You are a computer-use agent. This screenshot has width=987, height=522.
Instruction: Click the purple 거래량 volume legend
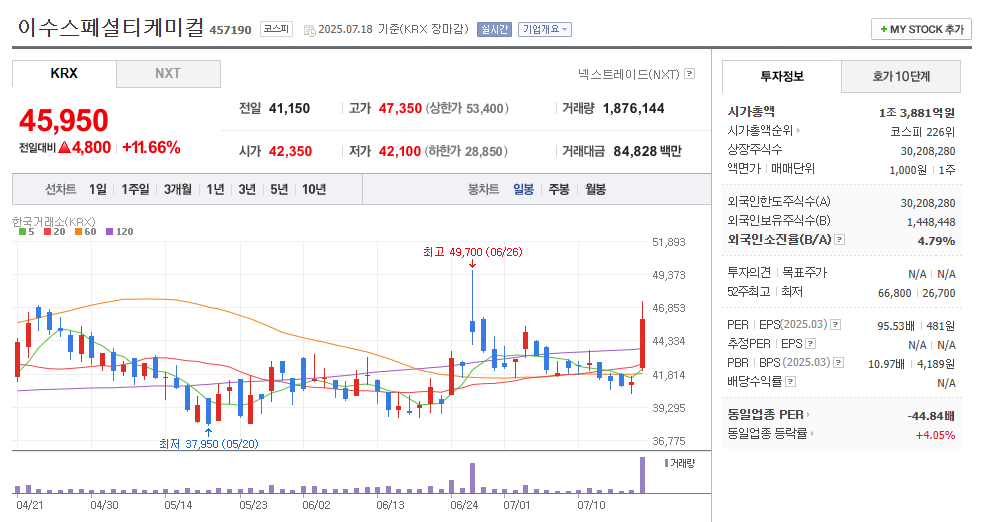click(680, 463)
